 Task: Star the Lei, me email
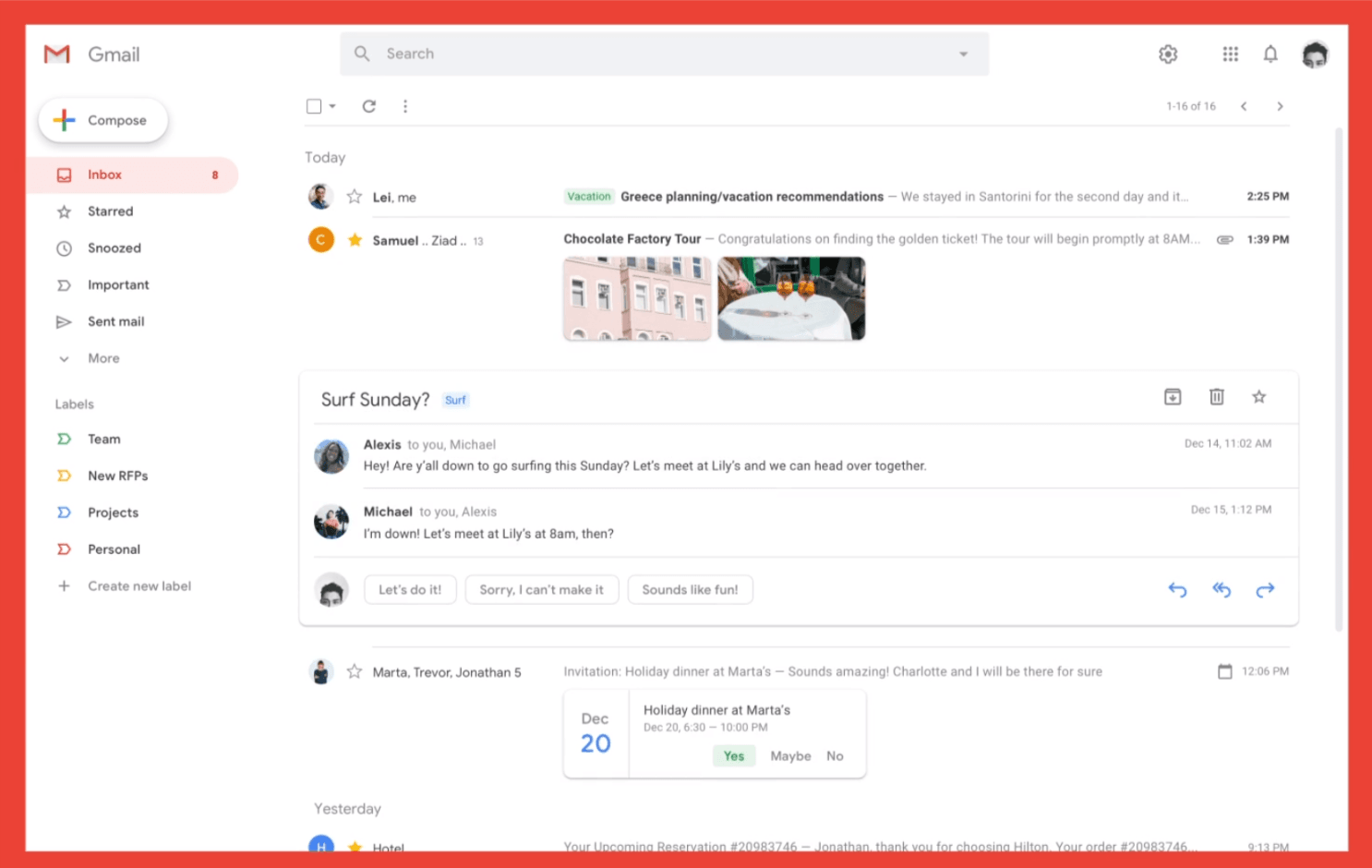click(355, 196)
